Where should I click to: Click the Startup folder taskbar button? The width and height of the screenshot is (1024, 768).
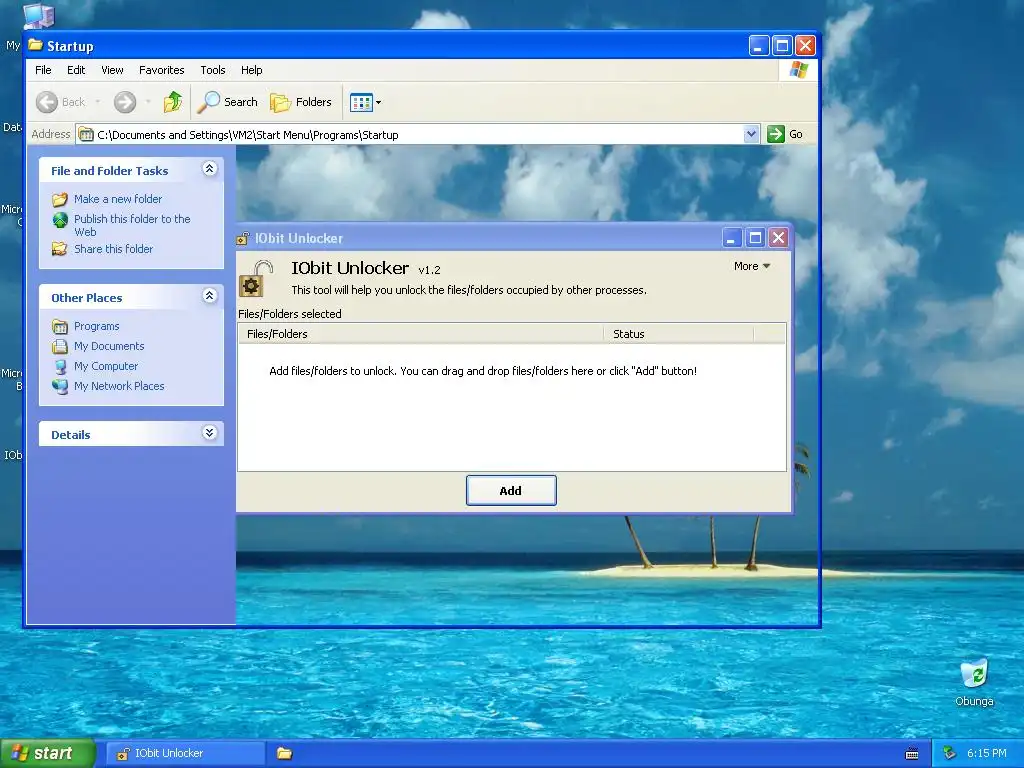pos(284,754)
